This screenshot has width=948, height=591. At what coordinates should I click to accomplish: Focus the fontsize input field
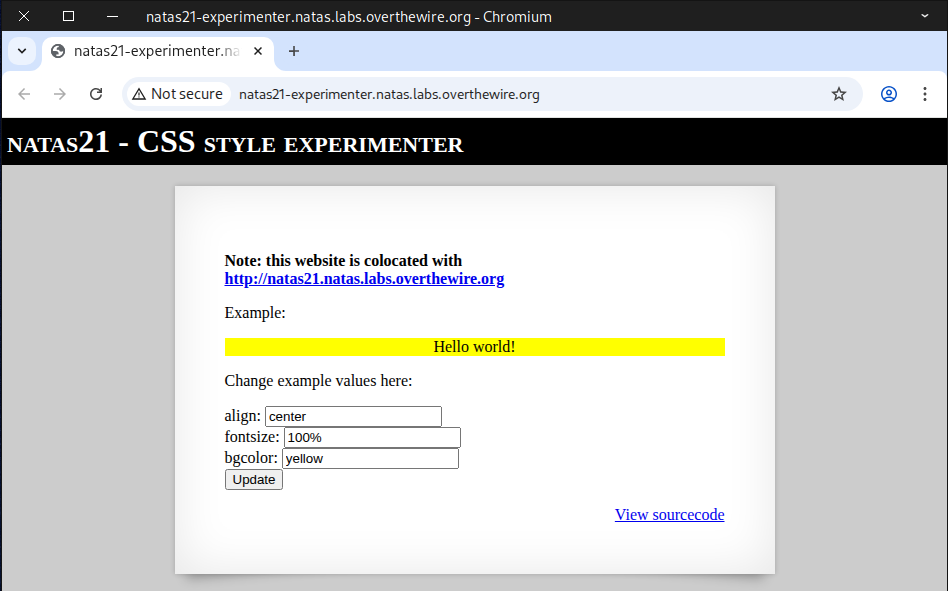point(371,437)
